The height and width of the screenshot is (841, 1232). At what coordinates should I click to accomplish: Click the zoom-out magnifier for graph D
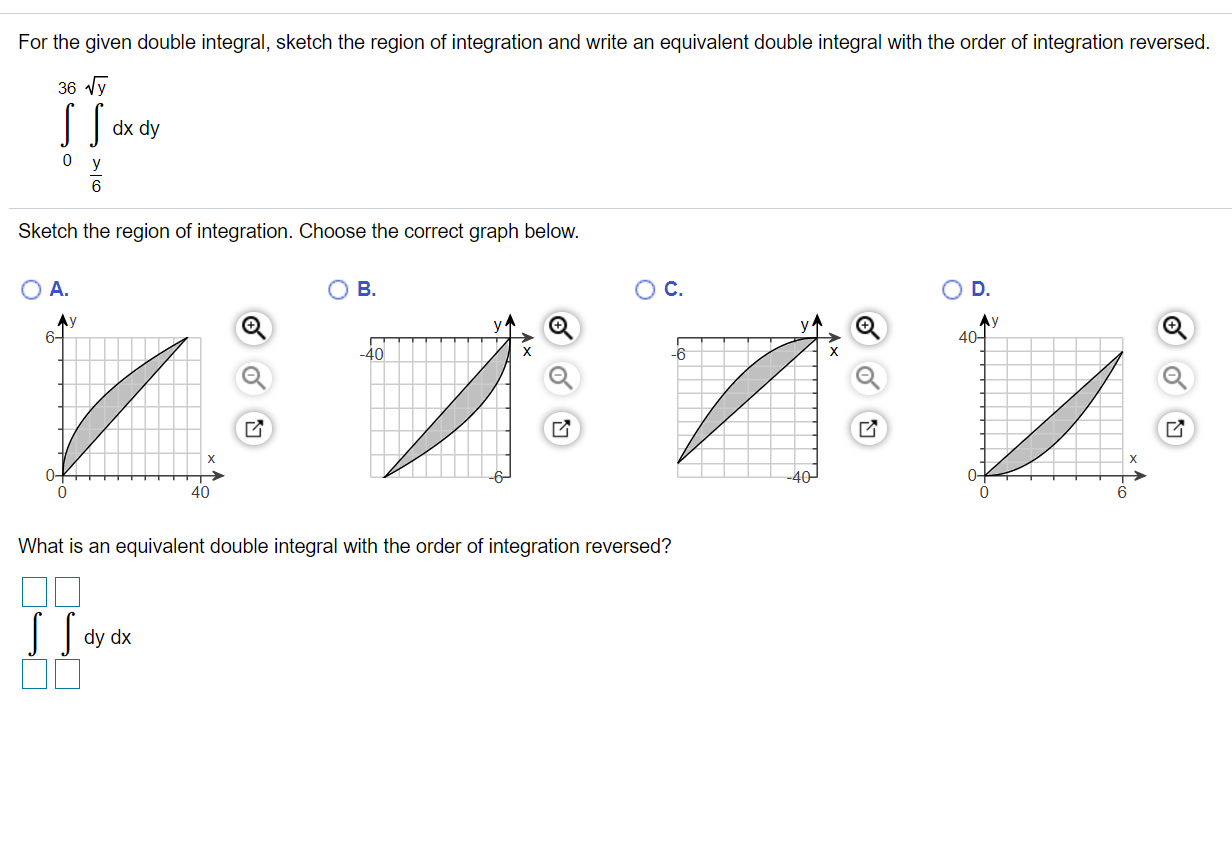tap(1175, 378)
